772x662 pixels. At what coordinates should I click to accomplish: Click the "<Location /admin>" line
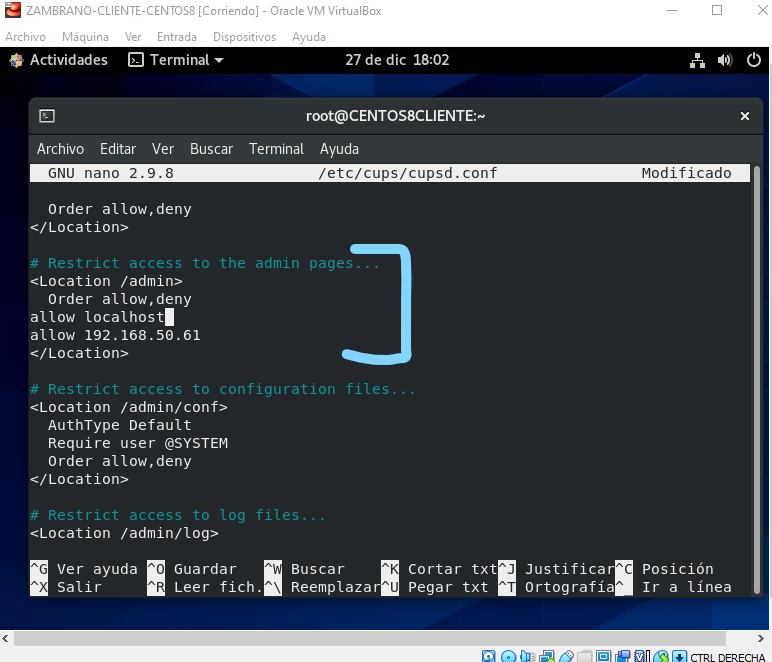coord(106,281)
